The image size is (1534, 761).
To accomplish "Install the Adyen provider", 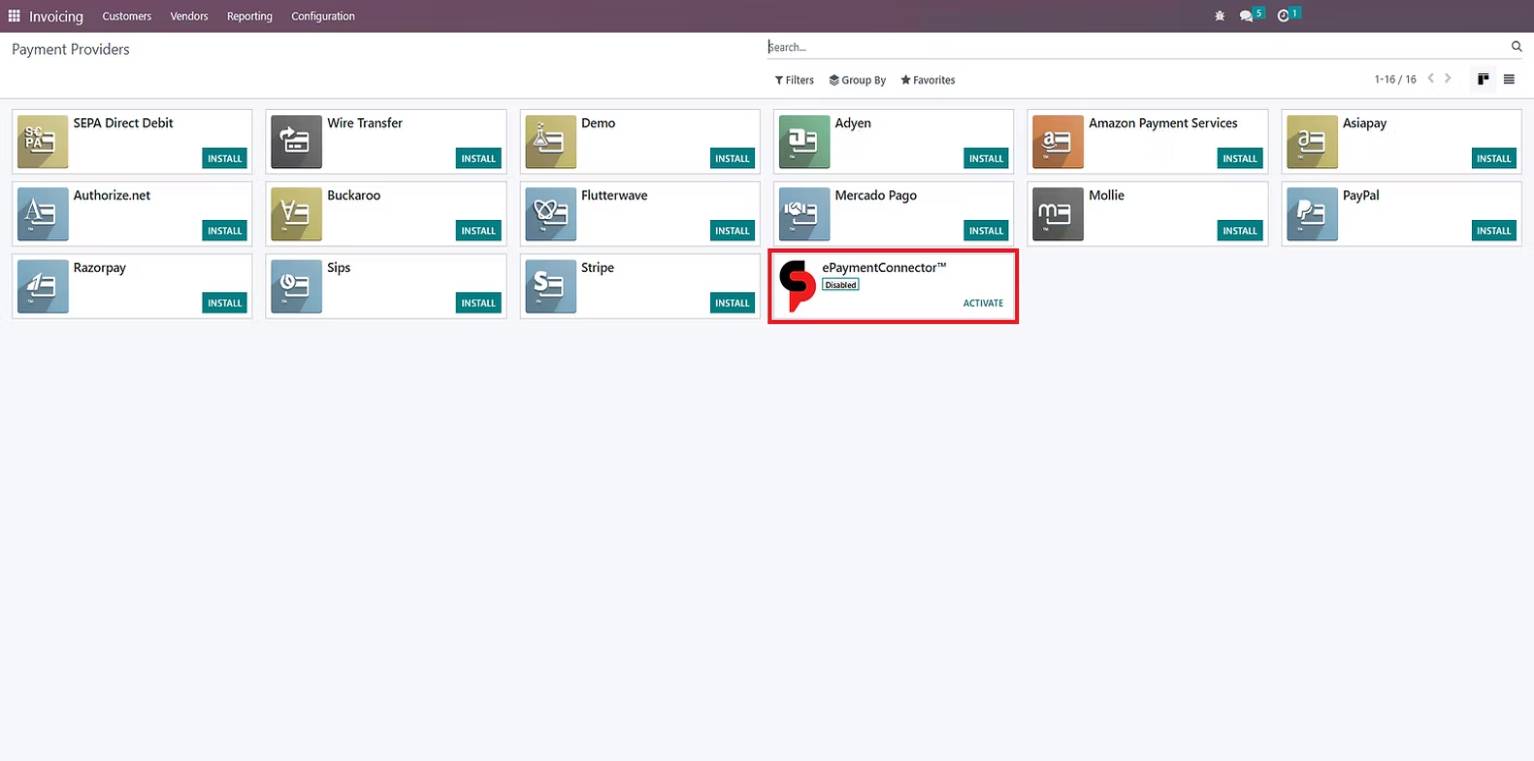I will tap(986, 158).
